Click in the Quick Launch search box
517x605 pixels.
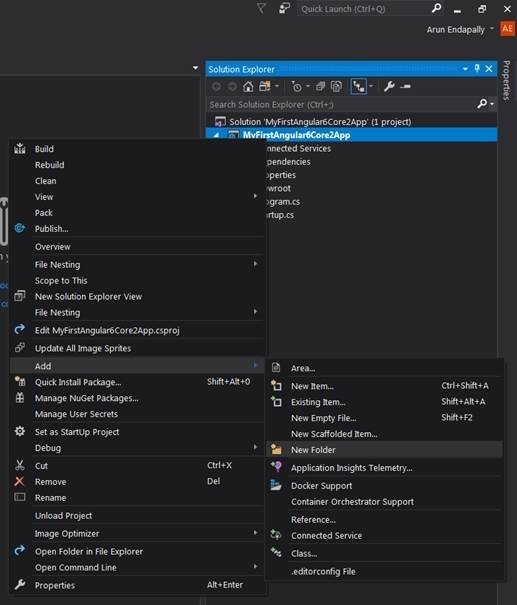coord(363,8)
